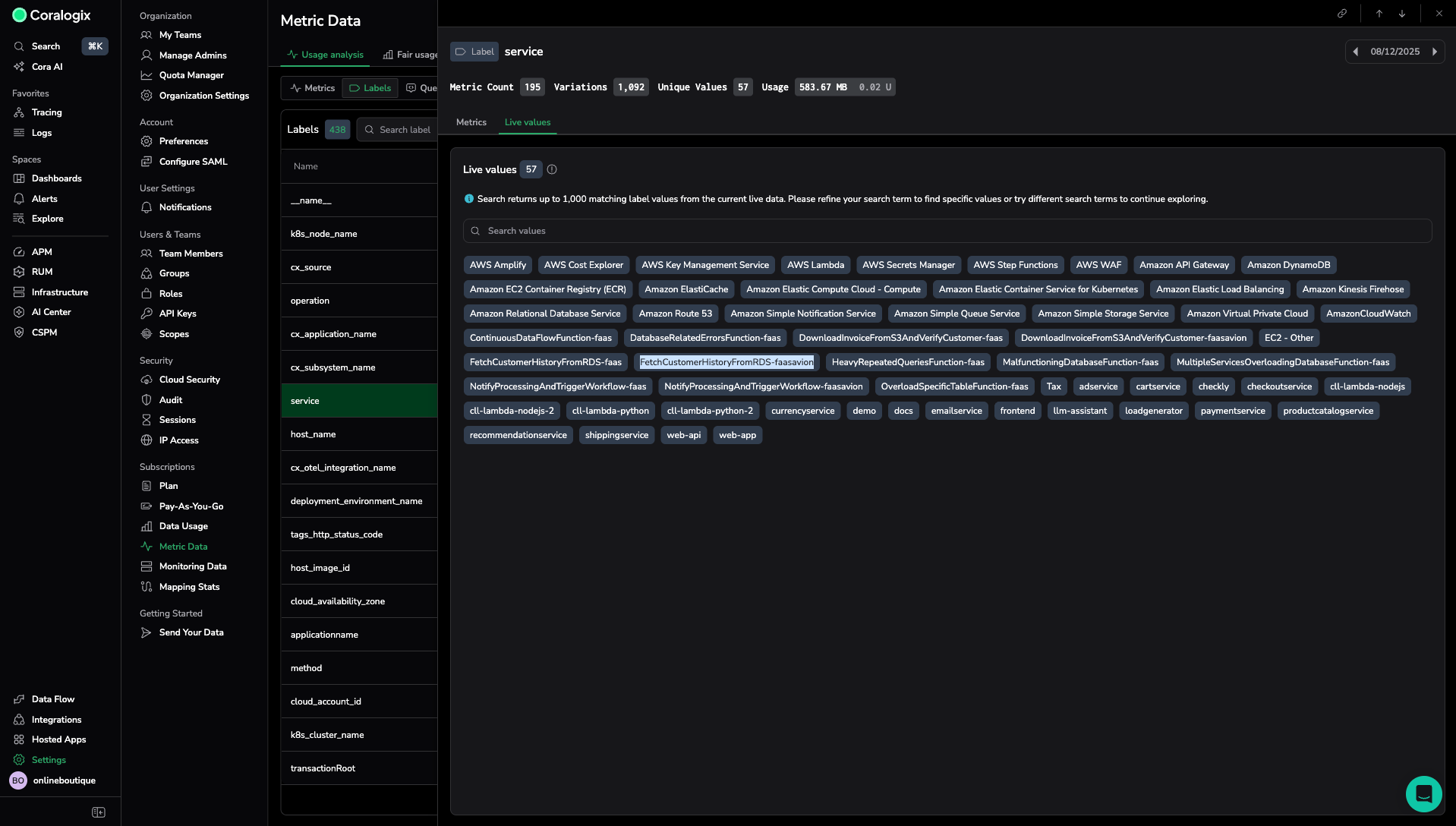This screenshot has width=1456, height=826.
Task: Go to previous label with up arrow
Action: coord(1379,14)
